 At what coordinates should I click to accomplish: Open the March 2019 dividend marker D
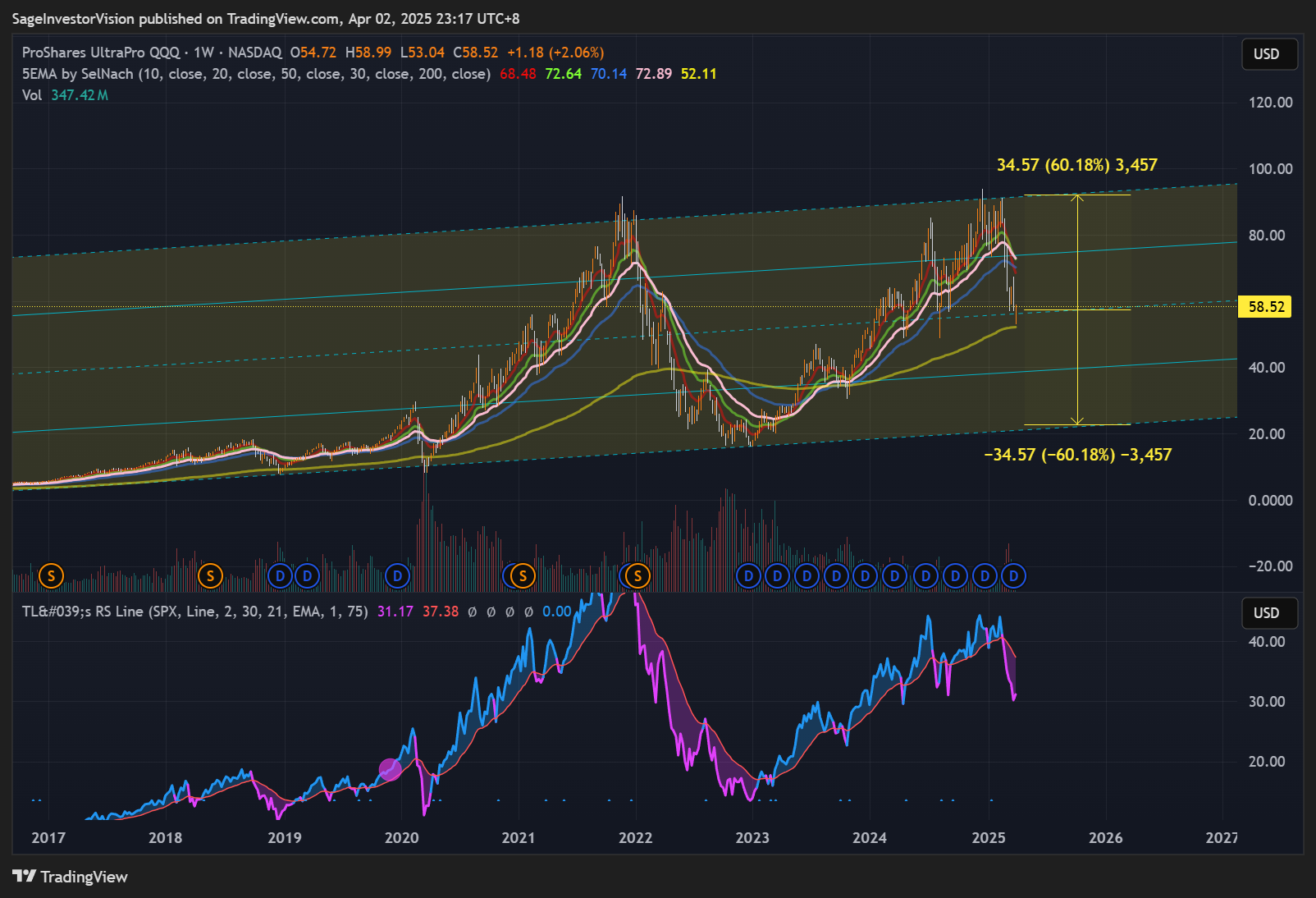(308, 576)
